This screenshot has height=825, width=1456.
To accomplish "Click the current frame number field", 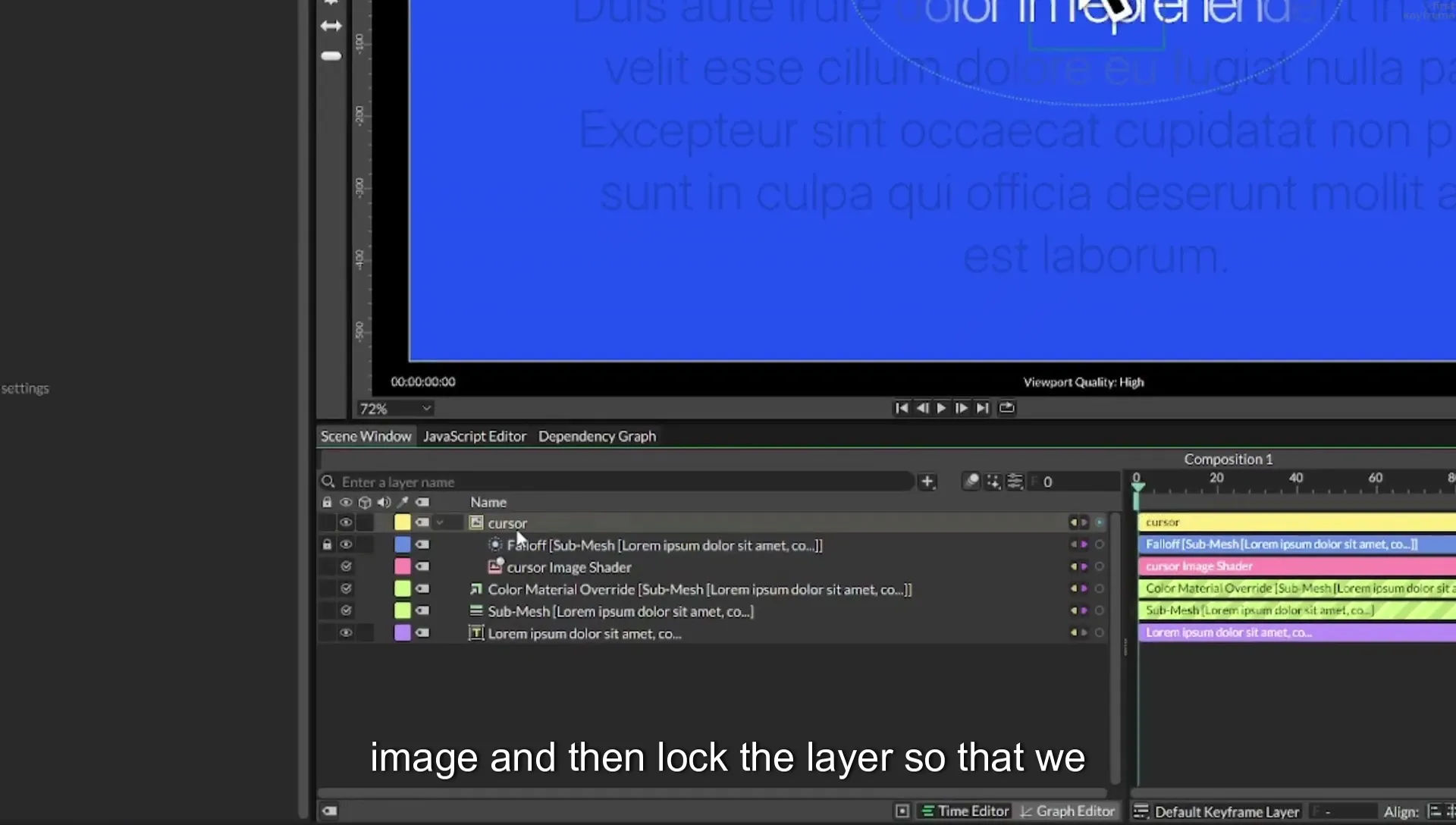I will pos(1073,482).
